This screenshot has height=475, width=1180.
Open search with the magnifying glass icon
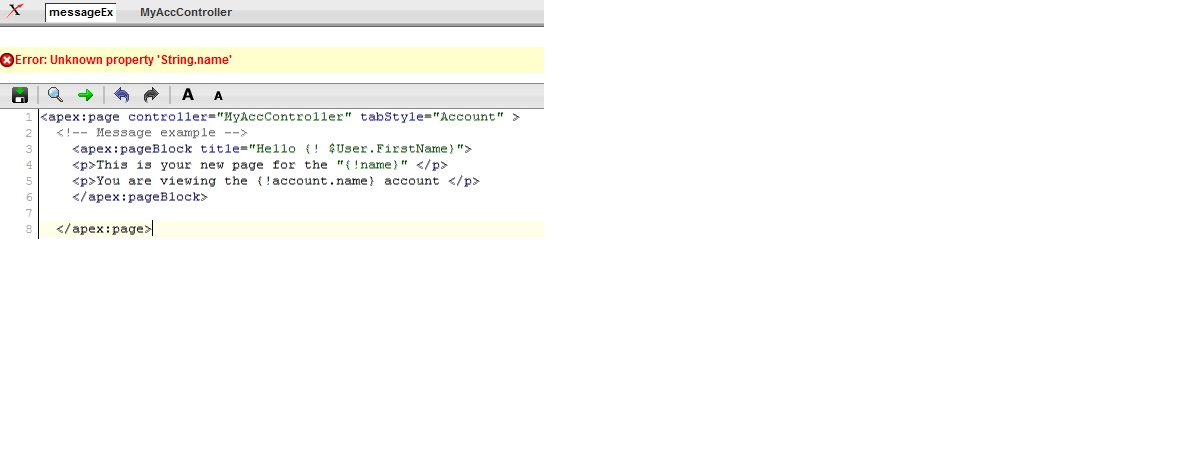[x=55, y=95]
